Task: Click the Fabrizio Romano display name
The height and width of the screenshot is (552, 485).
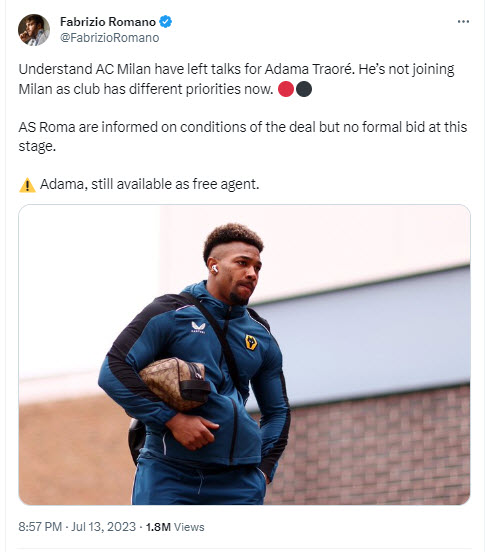Action: (108, 22)
